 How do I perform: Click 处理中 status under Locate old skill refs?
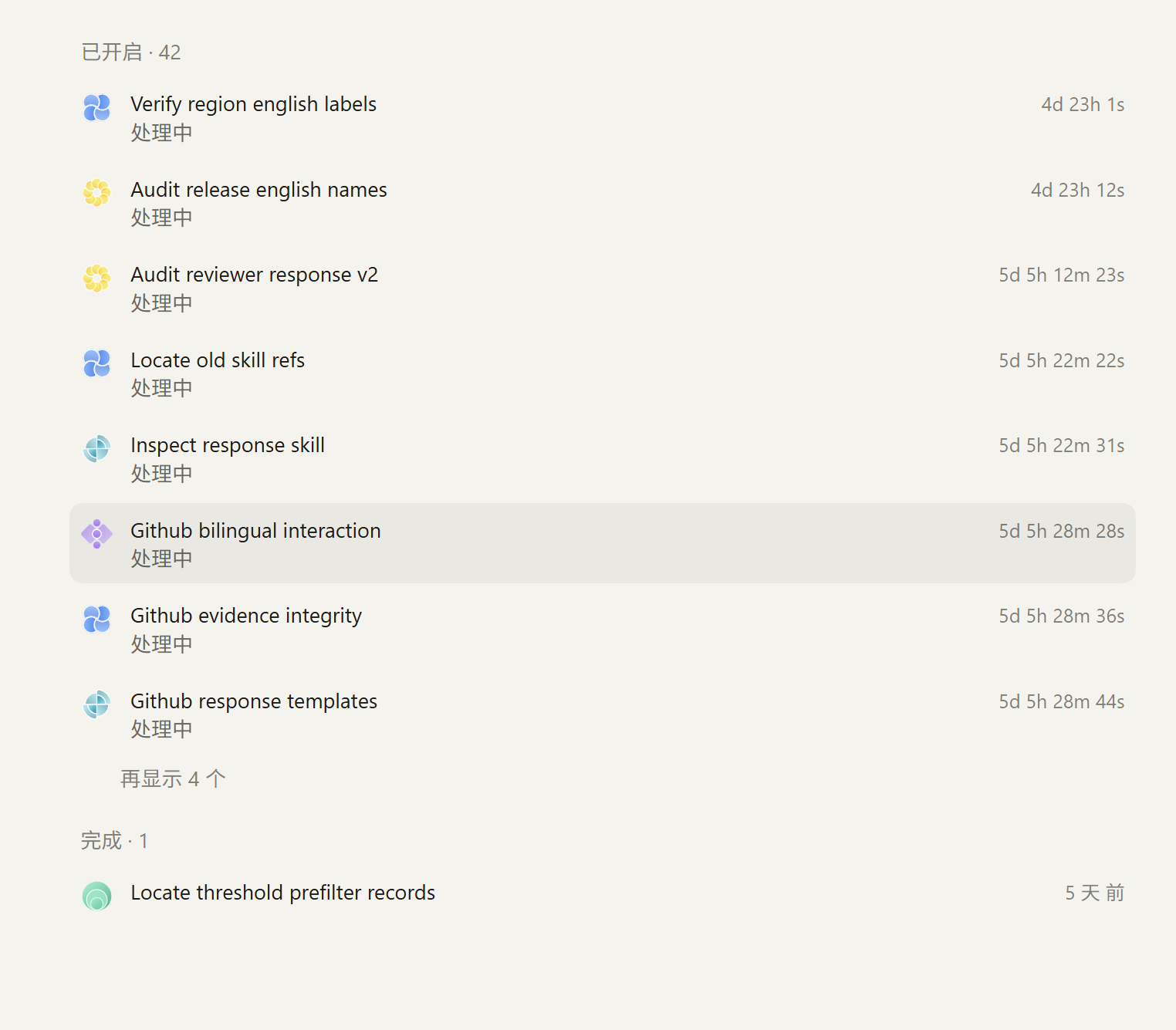161,388
